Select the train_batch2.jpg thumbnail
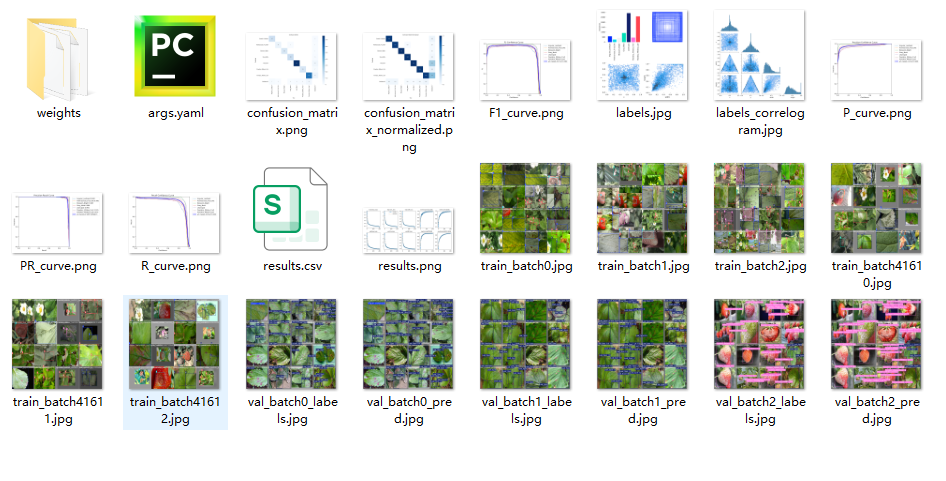Viewport: 946px width, 481px height. click(759, 208)
